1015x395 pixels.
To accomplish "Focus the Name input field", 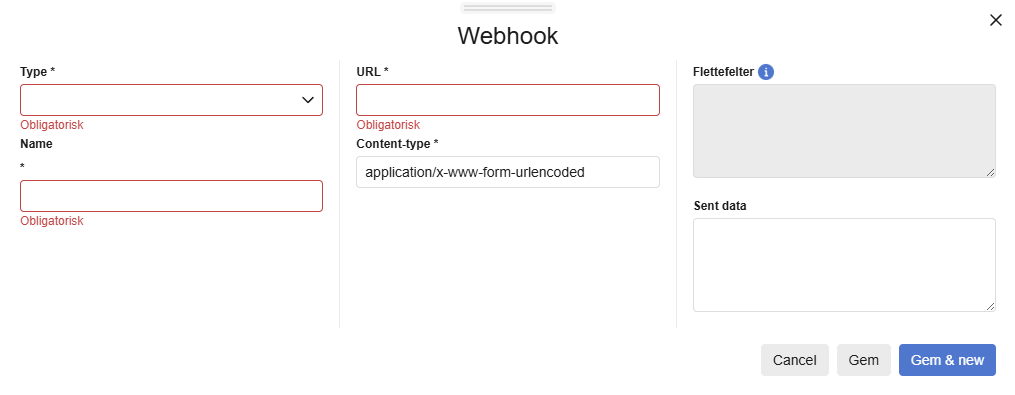I will [172, 196].
